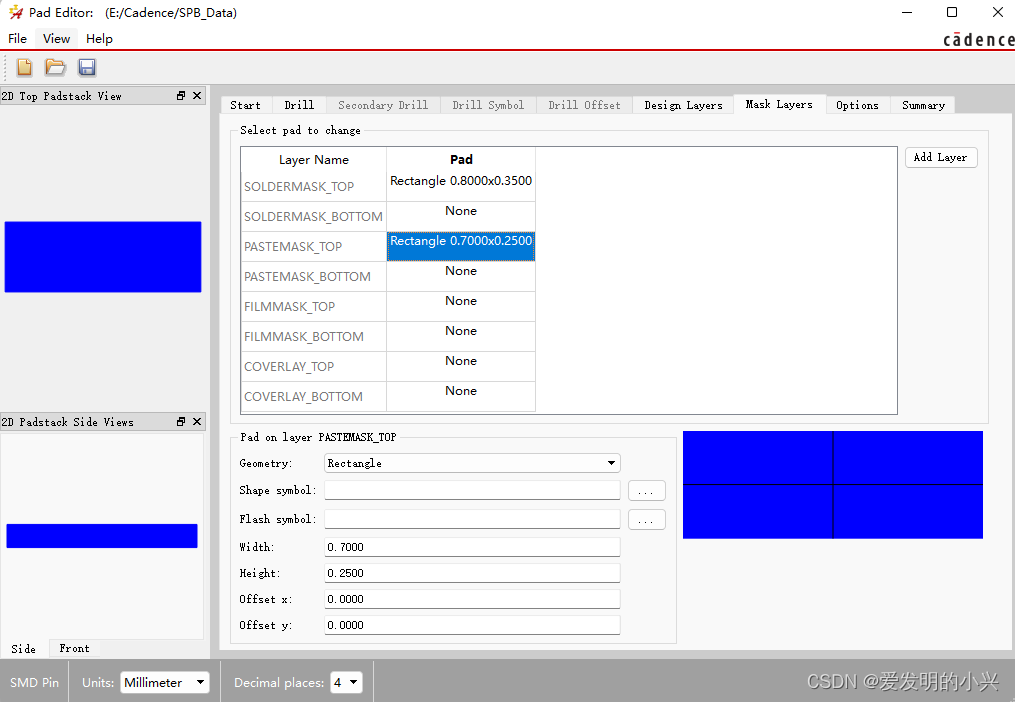Image resolution: width=1015 pixels, height=702 pixels.
Task: Switch to the Start tab
Action: tap(245, 105)
